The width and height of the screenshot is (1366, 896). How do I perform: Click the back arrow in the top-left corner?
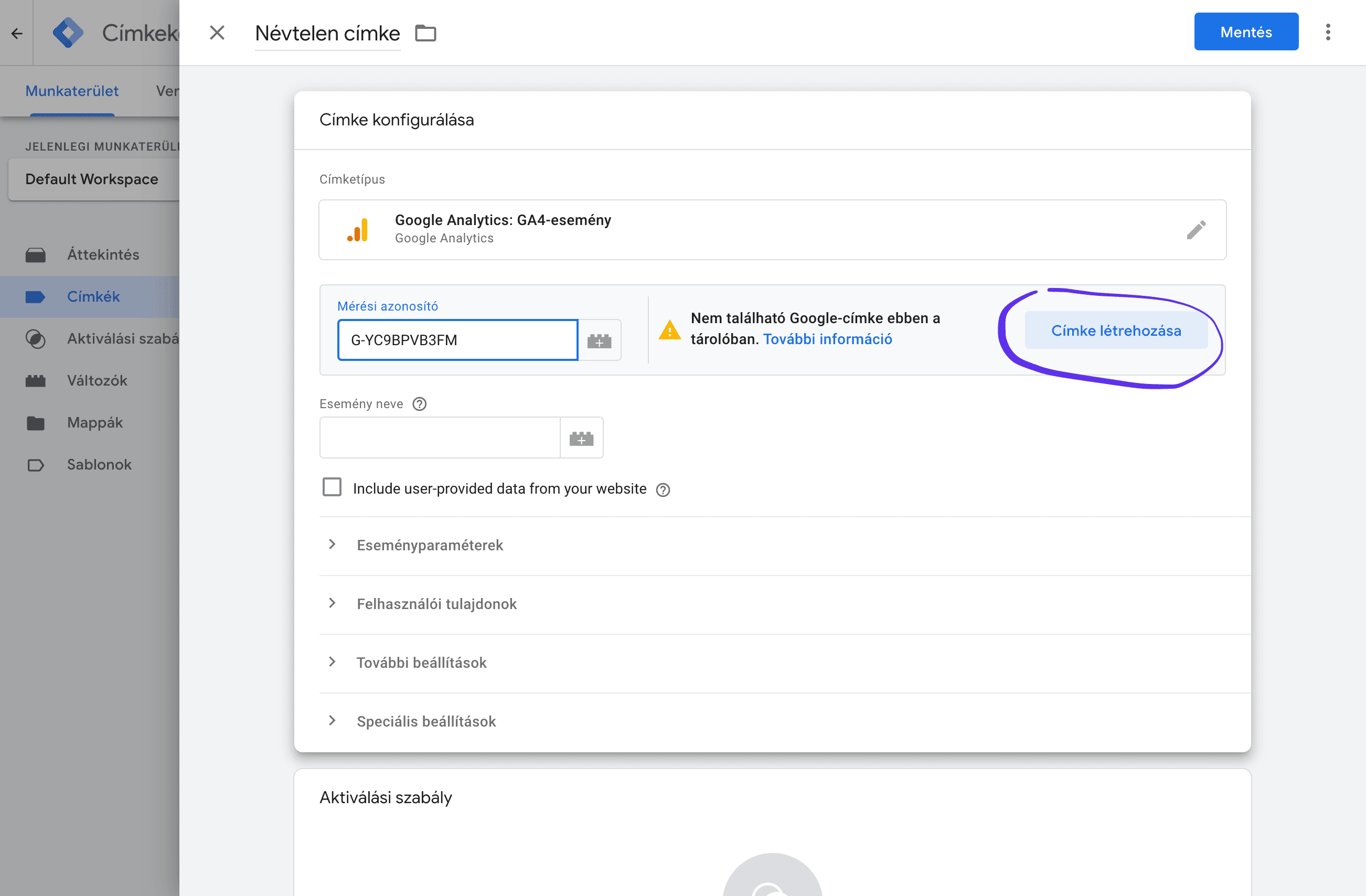17,33
